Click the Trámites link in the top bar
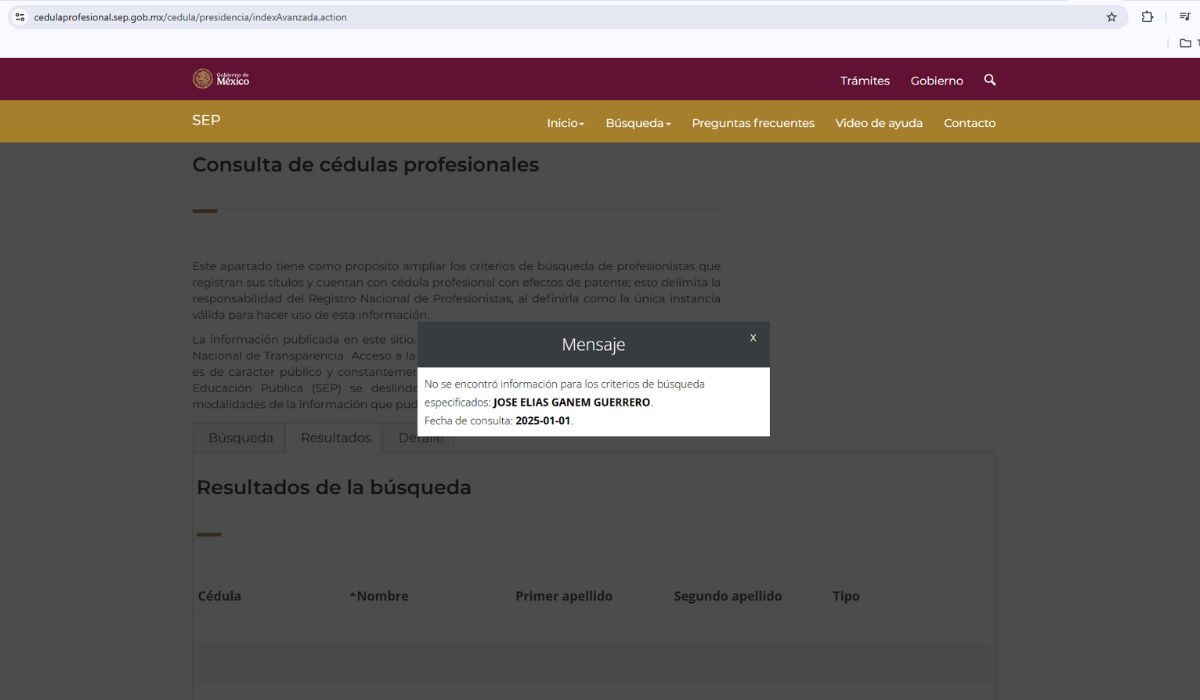Screen dimensions: 1200x700 click(x=865, y=81)
